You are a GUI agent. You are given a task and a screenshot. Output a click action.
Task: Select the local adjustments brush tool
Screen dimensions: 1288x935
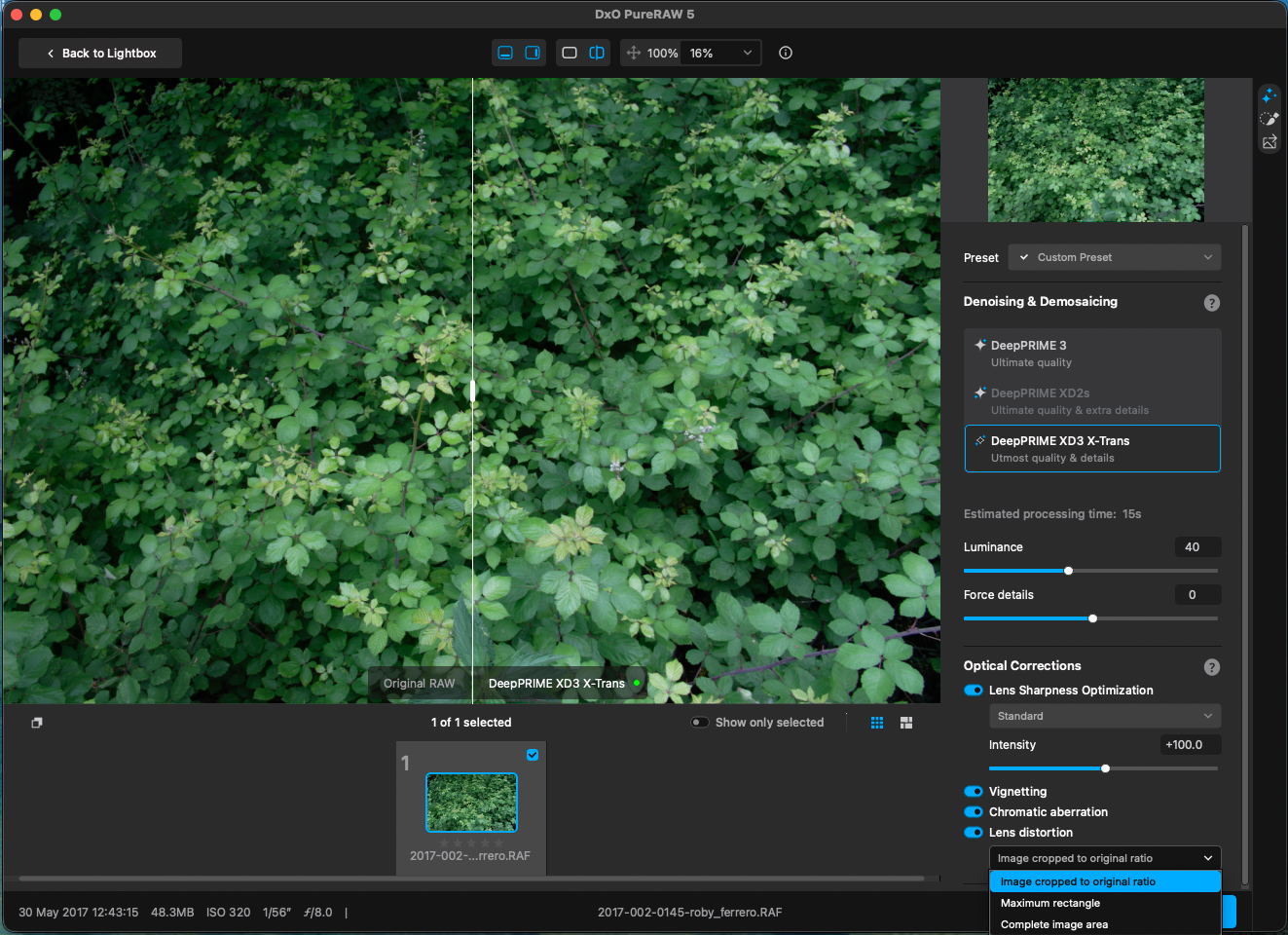(1269, 119)
